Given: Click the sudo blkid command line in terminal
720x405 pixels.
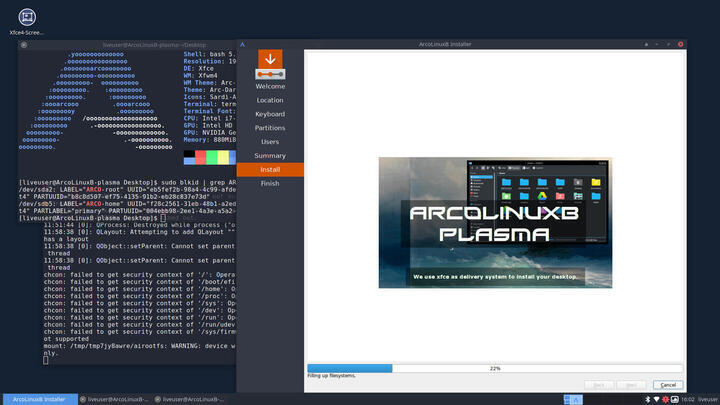Looking at the screenshot, I should coord(127,182).
